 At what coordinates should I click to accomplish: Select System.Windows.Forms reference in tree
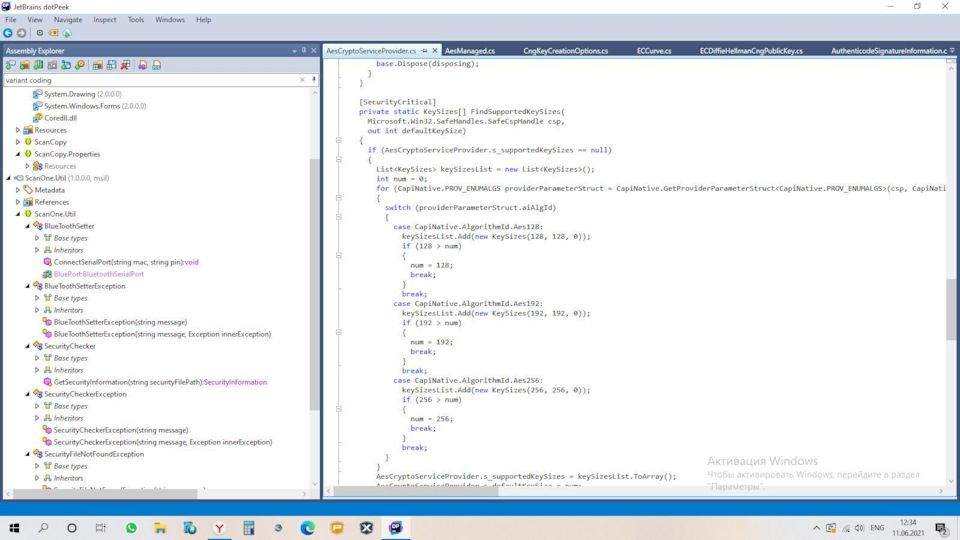tap(95, 106)
